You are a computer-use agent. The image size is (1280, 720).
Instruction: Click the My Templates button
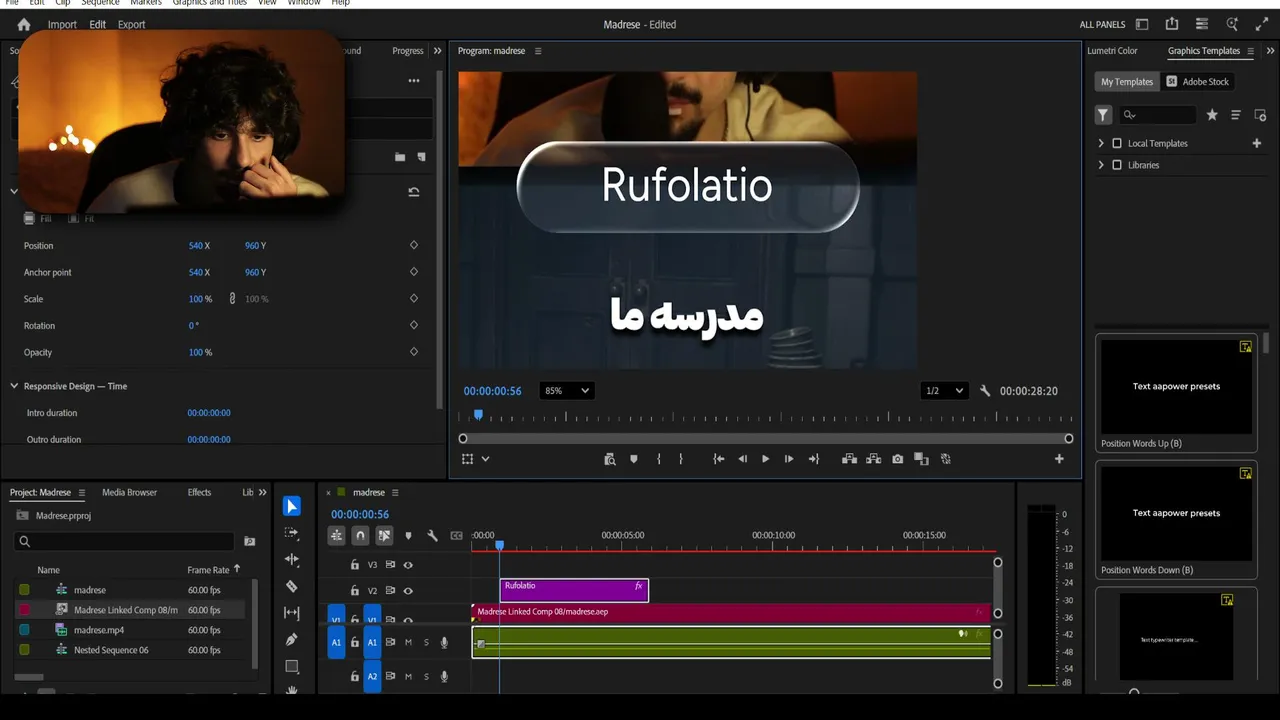point(1127,82)
